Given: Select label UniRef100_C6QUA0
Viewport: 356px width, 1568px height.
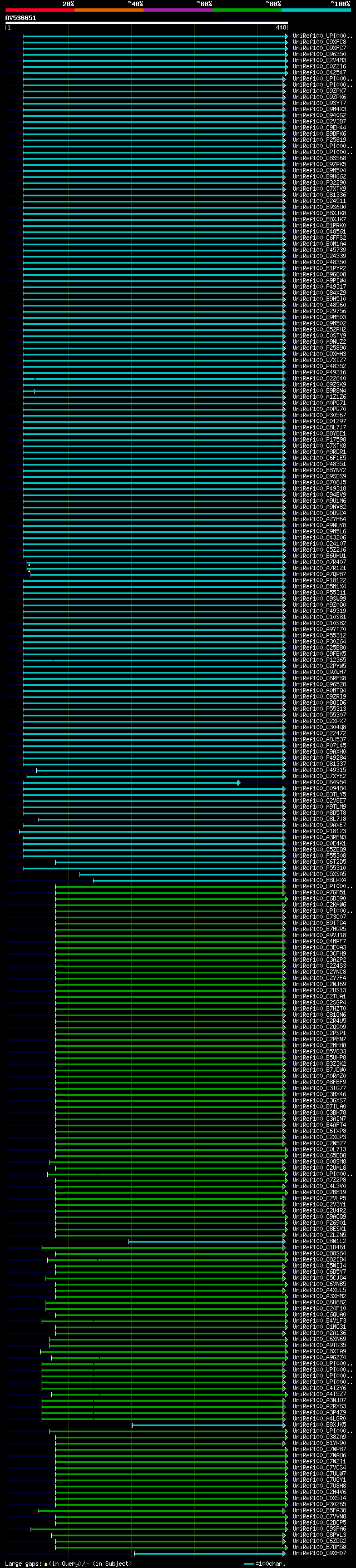Looking at the screenshot, I should pyautogui.click(x=319, y=1315).
